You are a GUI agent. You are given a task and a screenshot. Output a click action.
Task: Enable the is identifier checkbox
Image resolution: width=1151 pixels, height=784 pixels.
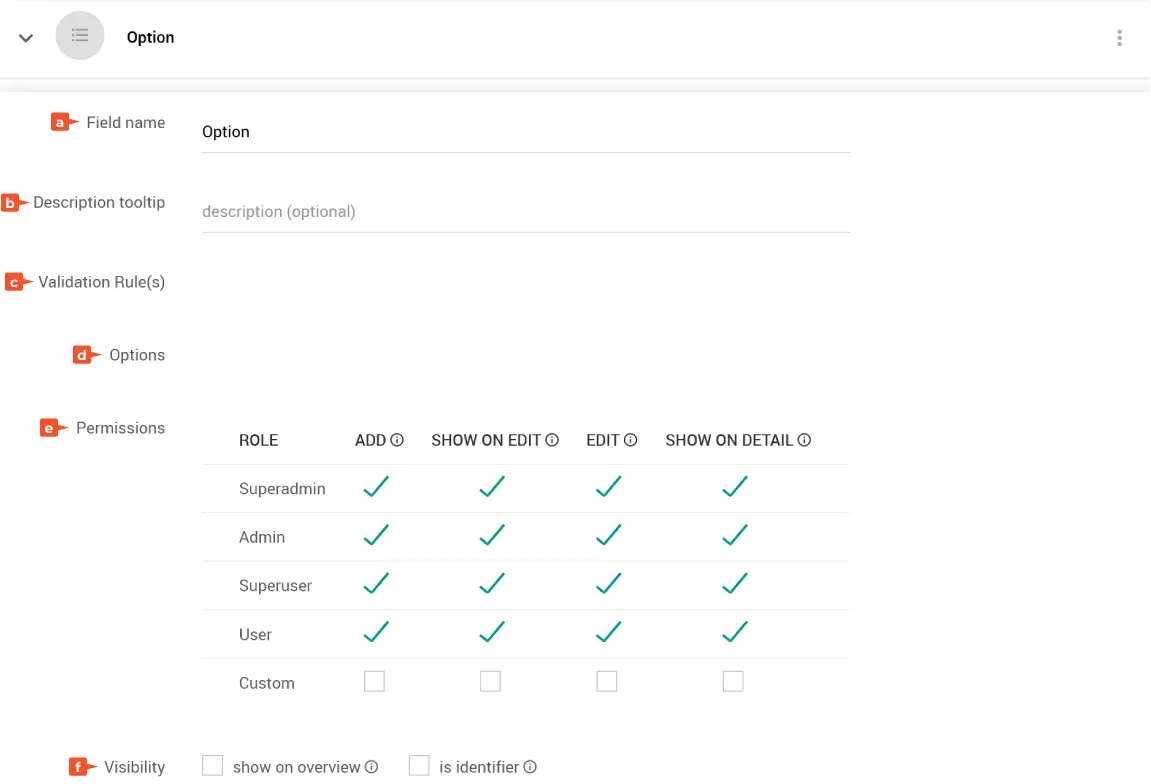pyautogui.click(x=419, y=766)
